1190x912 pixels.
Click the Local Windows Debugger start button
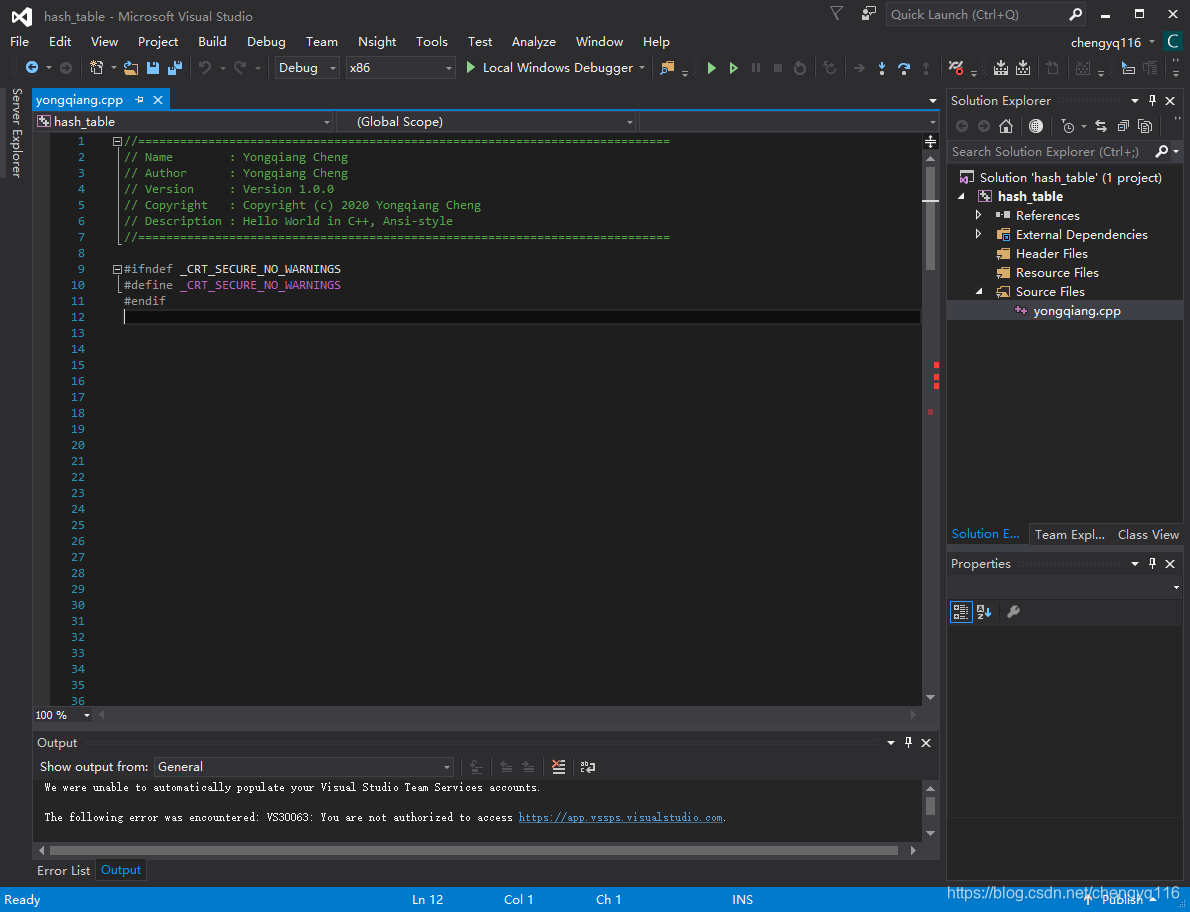(x=549, y=68)
